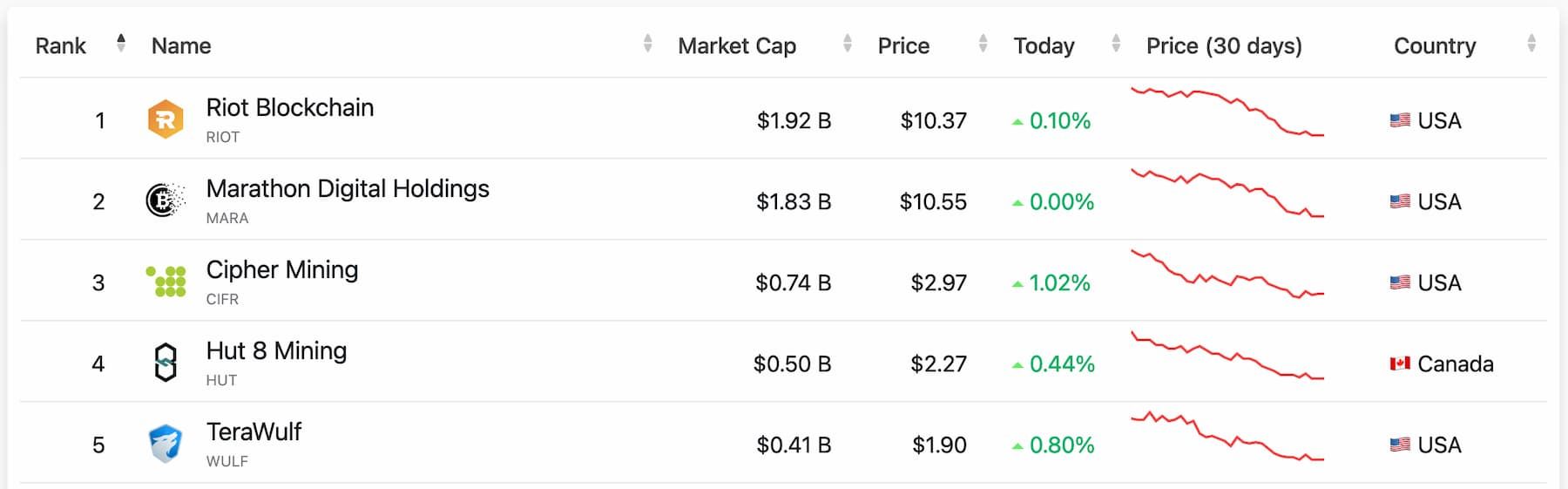This screenshot has height=489, width=1568.
Task: Click the Hut 8 Mining logo icon
Action: point(166,363)
